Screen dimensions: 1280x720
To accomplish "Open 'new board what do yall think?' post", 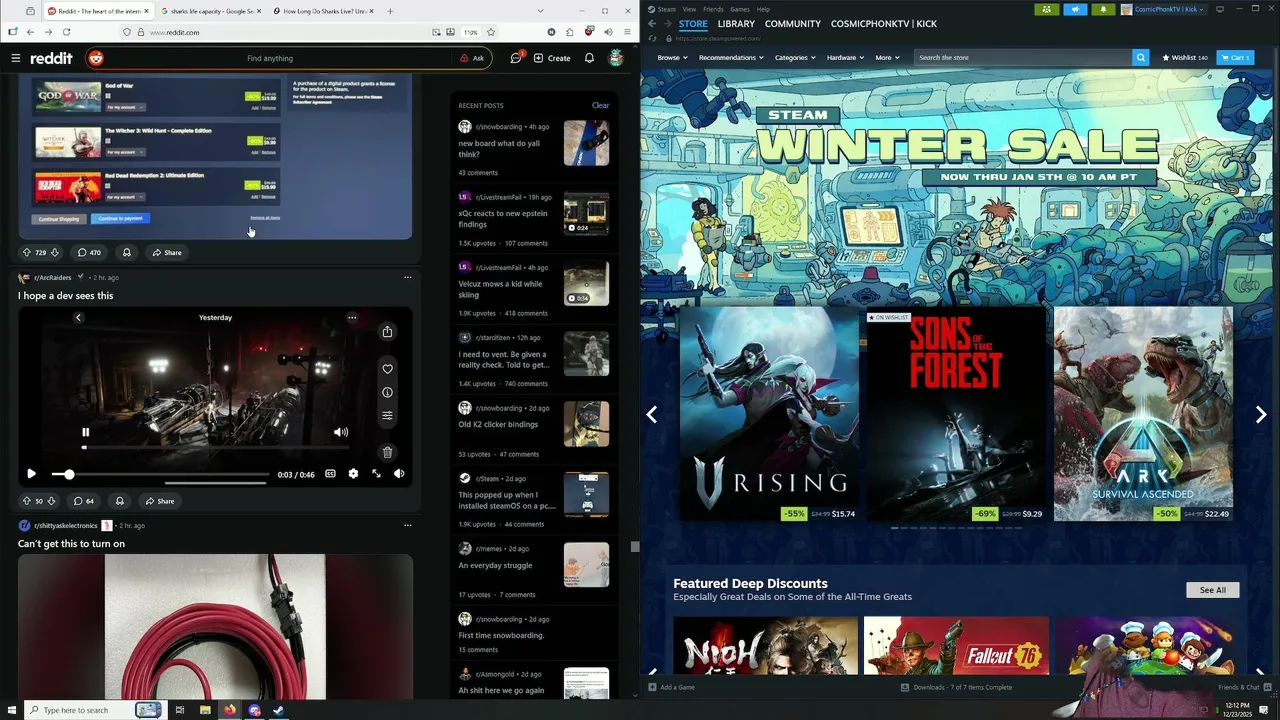I will click(499, 149).
